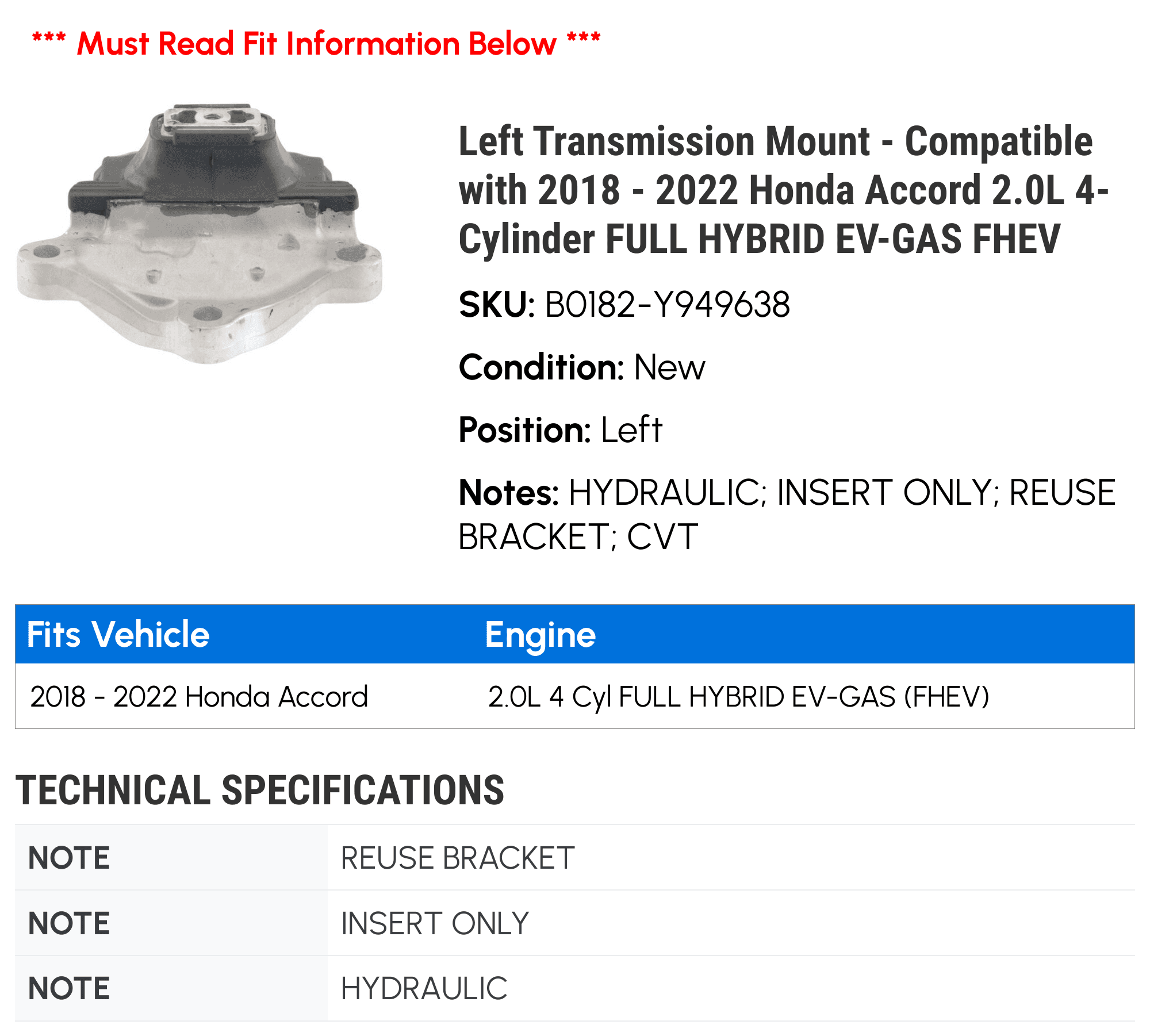Click the NOTE label beside REUSE BRACKET
The image size is (1150, 1036).
(69, 858)
